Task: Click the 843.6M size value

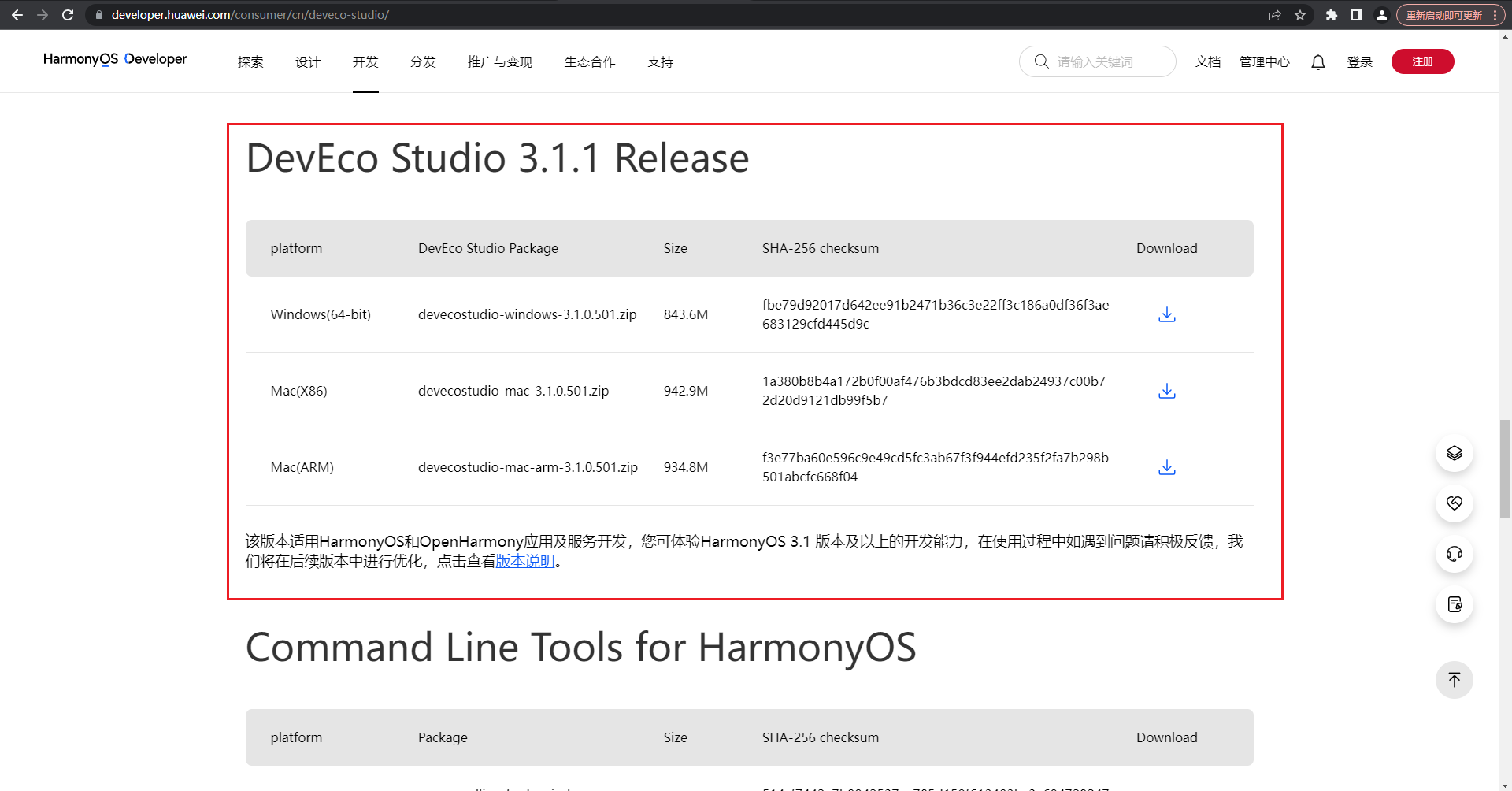Action: [x=686, y=314]
